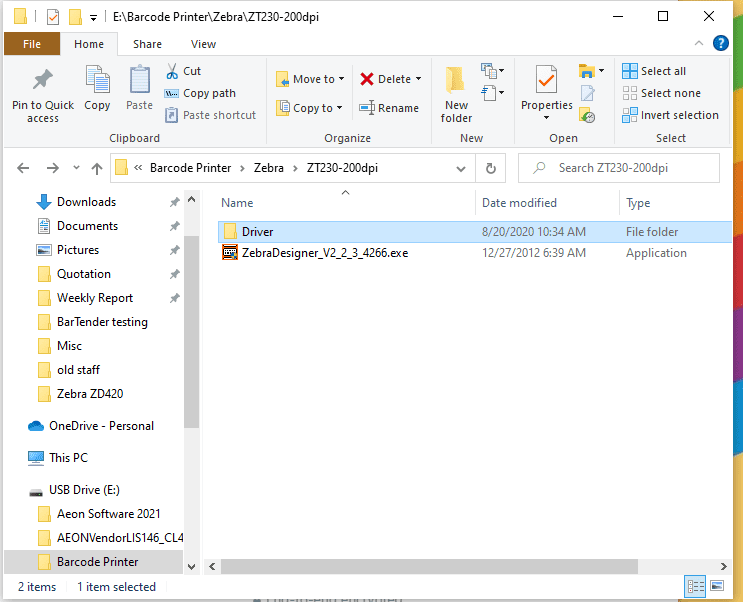Viewport: 743px width, 602px height.
Task: Click Properties icon in title bar toolbar
Action: (53, 18)
